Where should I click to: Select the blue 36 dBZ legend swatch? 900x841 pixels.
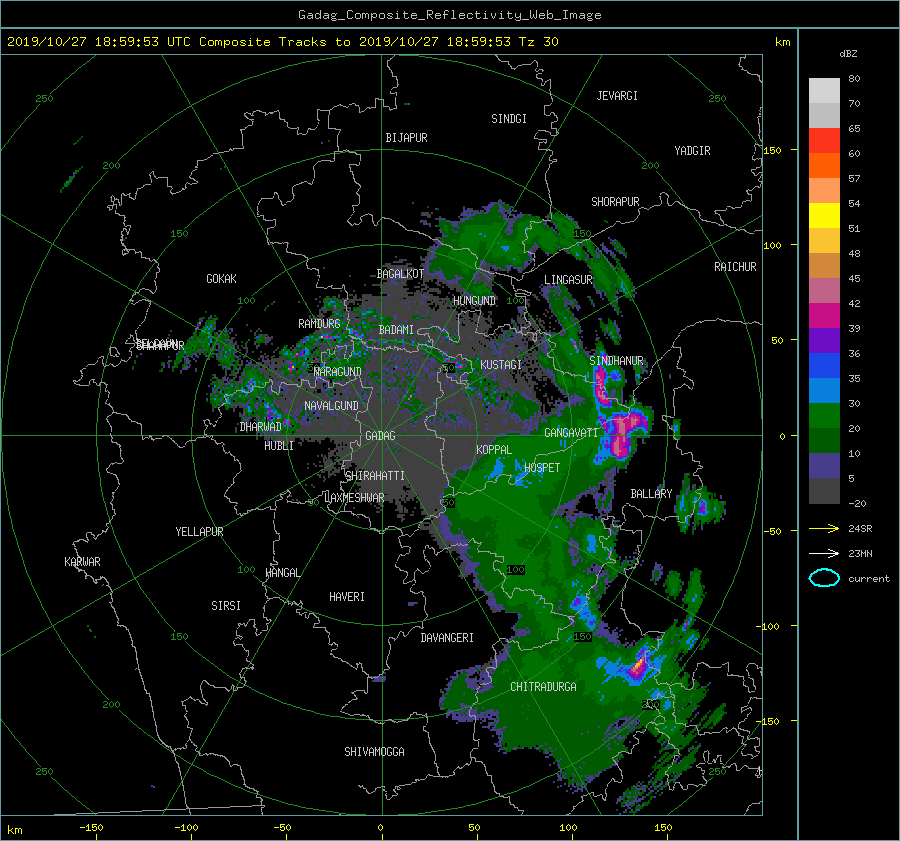pos(824,365)
